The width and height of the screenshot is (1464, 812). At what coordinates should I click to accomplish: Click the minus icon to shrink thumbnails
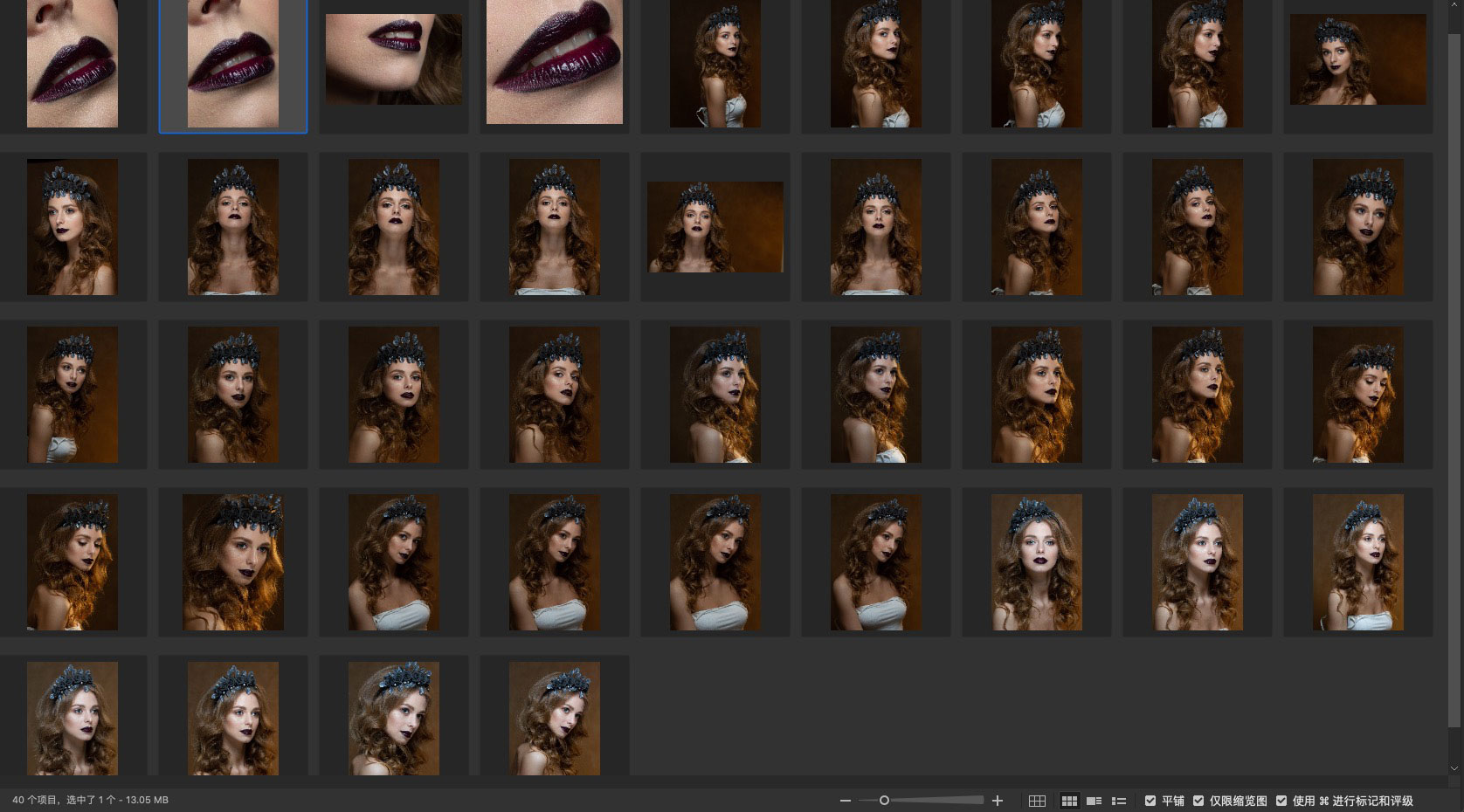point(845,801)
